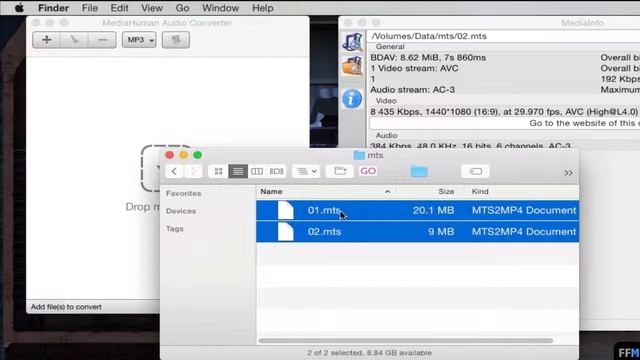Click the file path field in MediaInfo
This screenshot has height=360, width=640.
(x=504, y=36)
